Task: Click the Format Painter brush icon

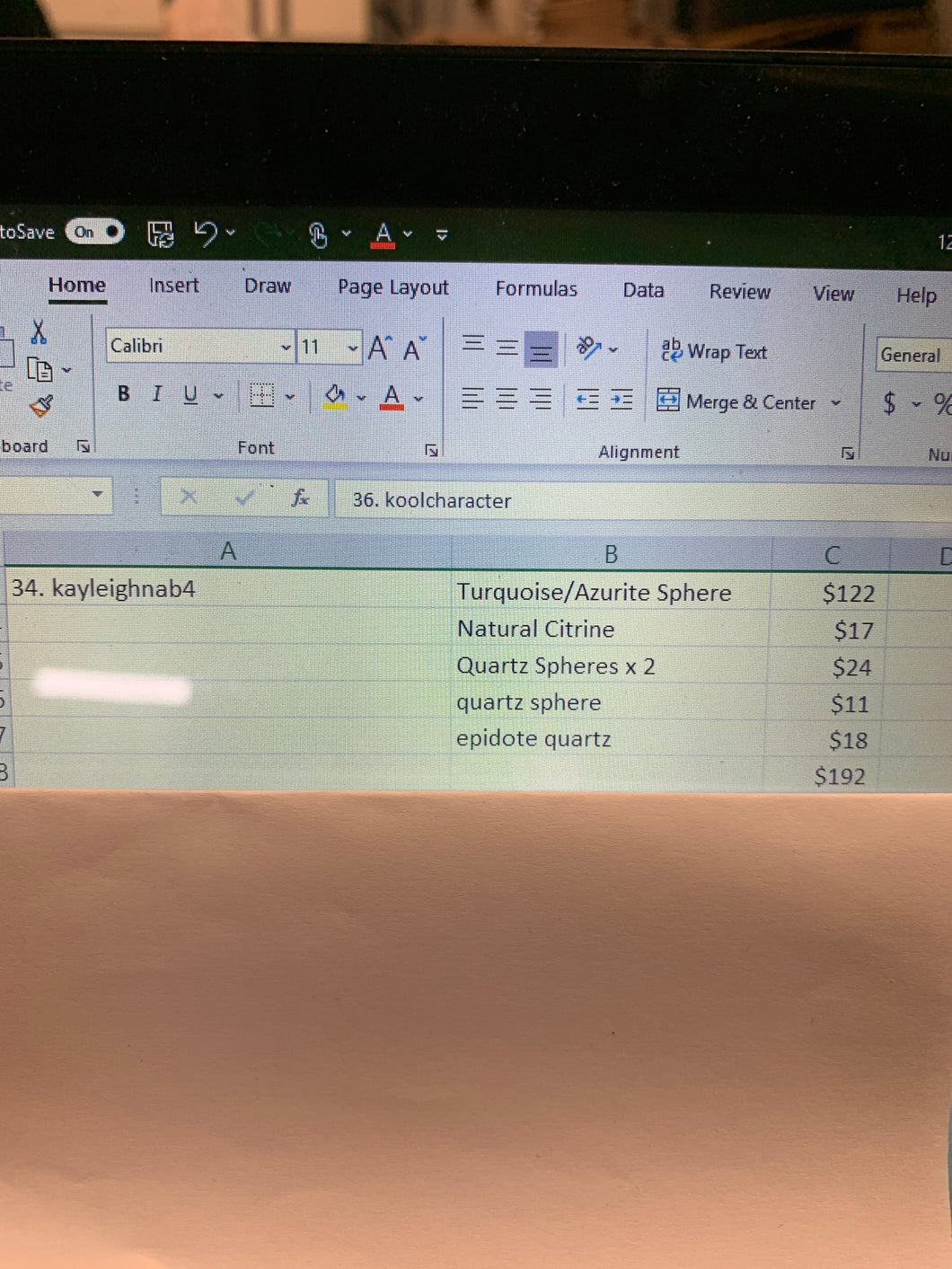Action: [40, 406]
